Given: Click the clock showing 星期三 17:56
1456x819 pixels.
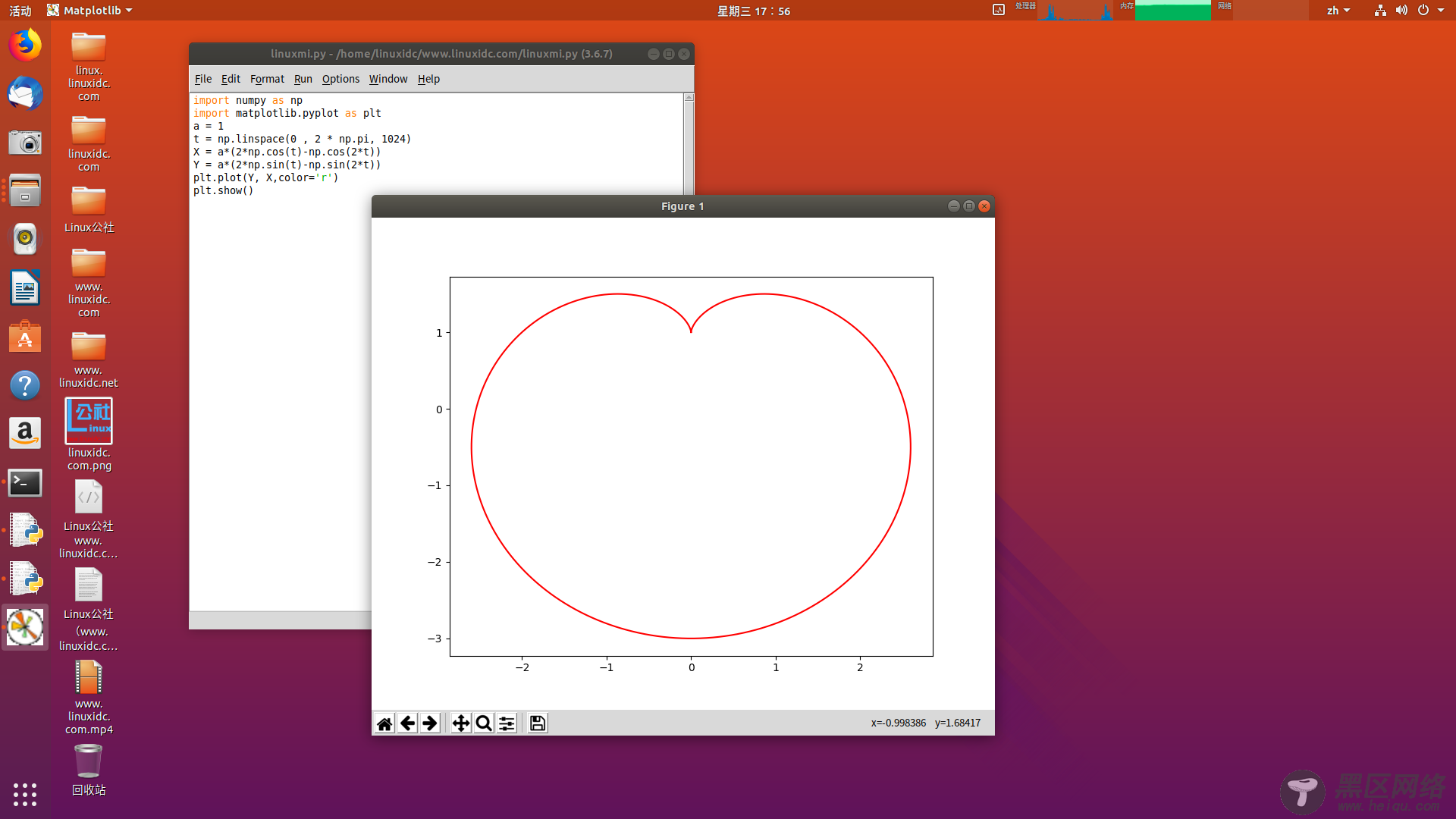Looking at the screenshot, I should [x=753, y=11].
